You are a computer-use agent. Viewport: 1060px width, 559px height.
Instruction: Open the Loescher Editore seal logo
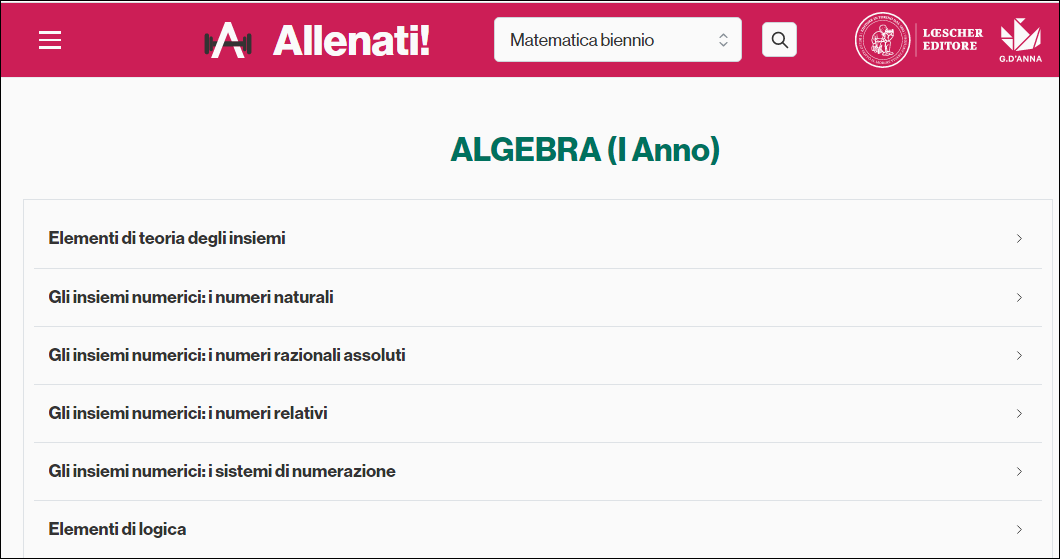click(x=882, y=40)
